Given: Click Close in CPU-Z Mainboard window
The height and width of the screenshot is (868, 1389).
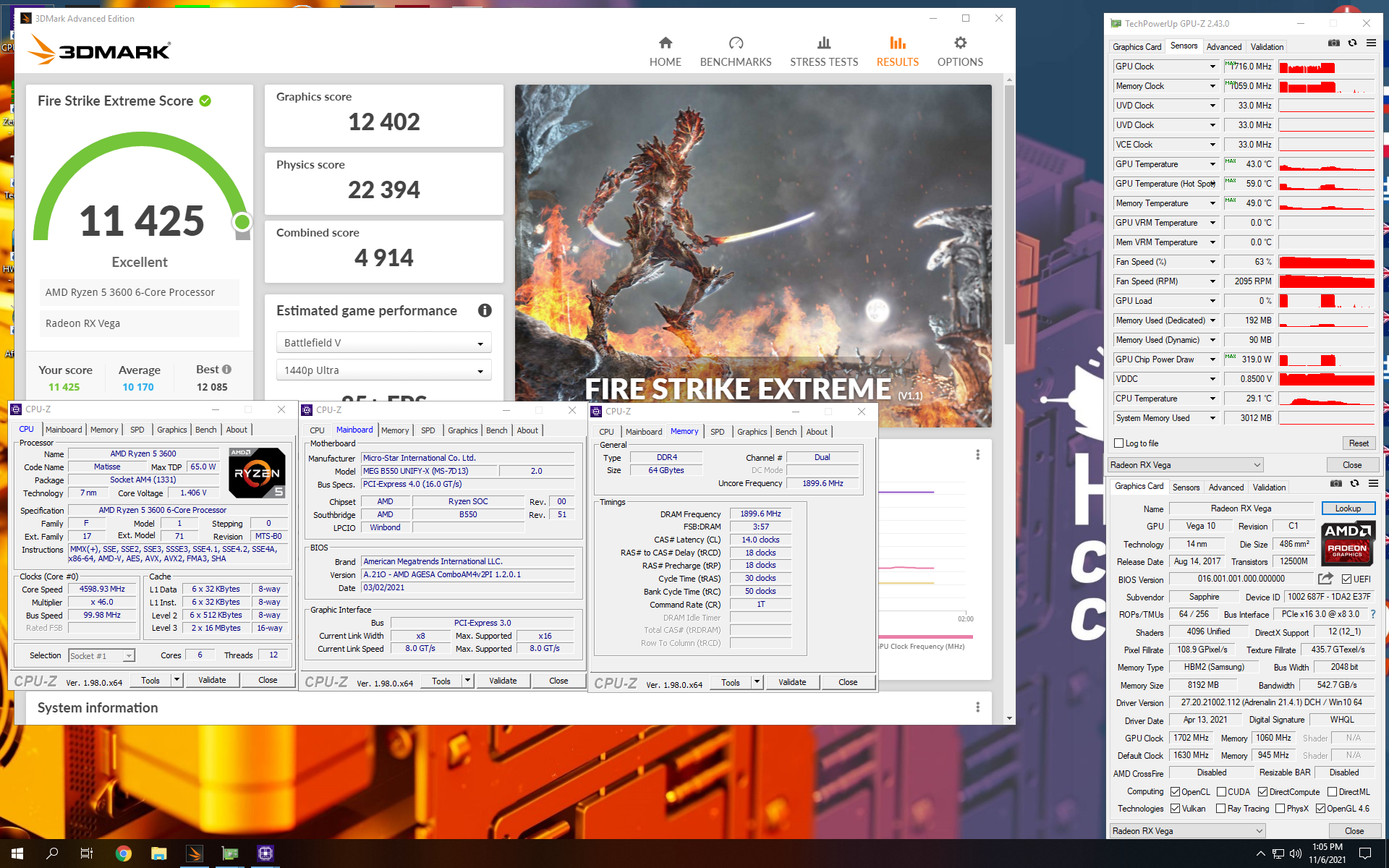Looking at the screenshot, I should (x=558, y=681).
